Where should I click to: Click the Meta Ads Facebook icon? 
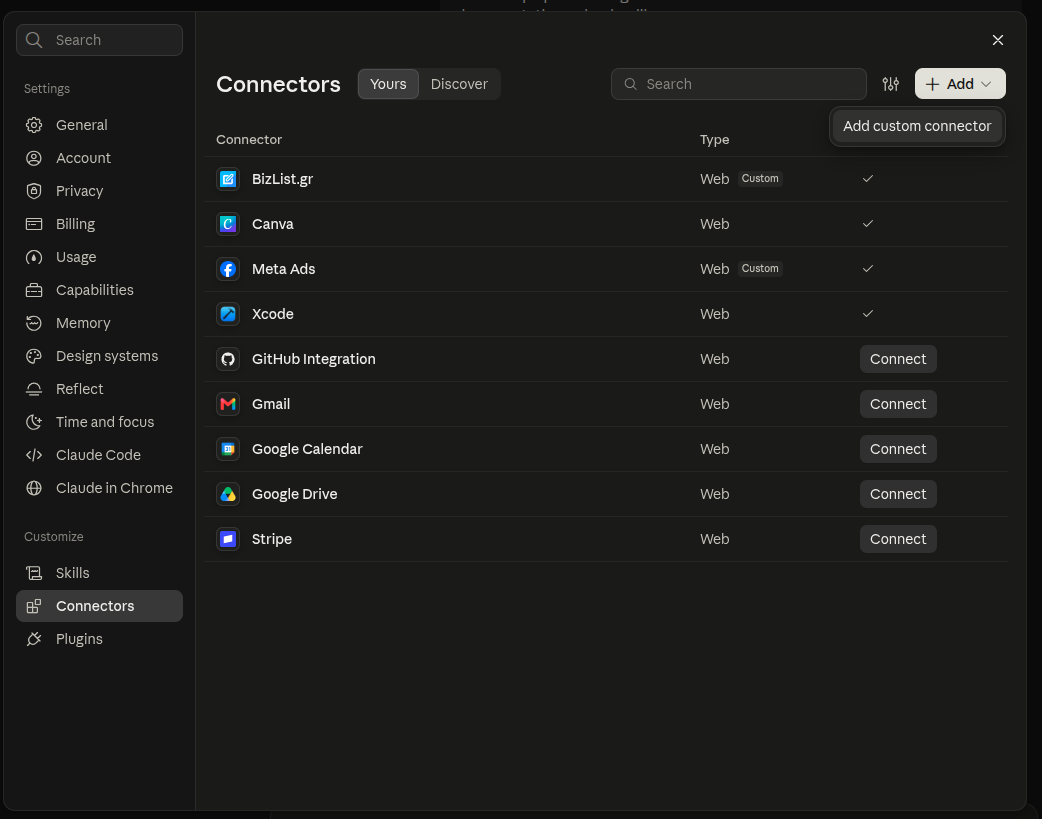[228, 269]
